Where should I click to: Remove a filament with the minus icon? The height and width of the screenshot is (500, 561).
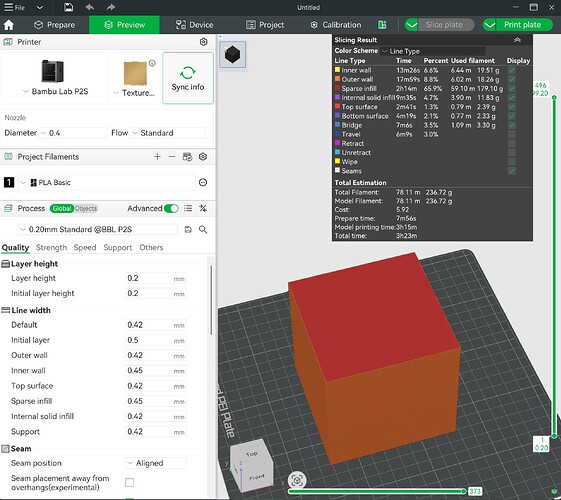point(172,157)
